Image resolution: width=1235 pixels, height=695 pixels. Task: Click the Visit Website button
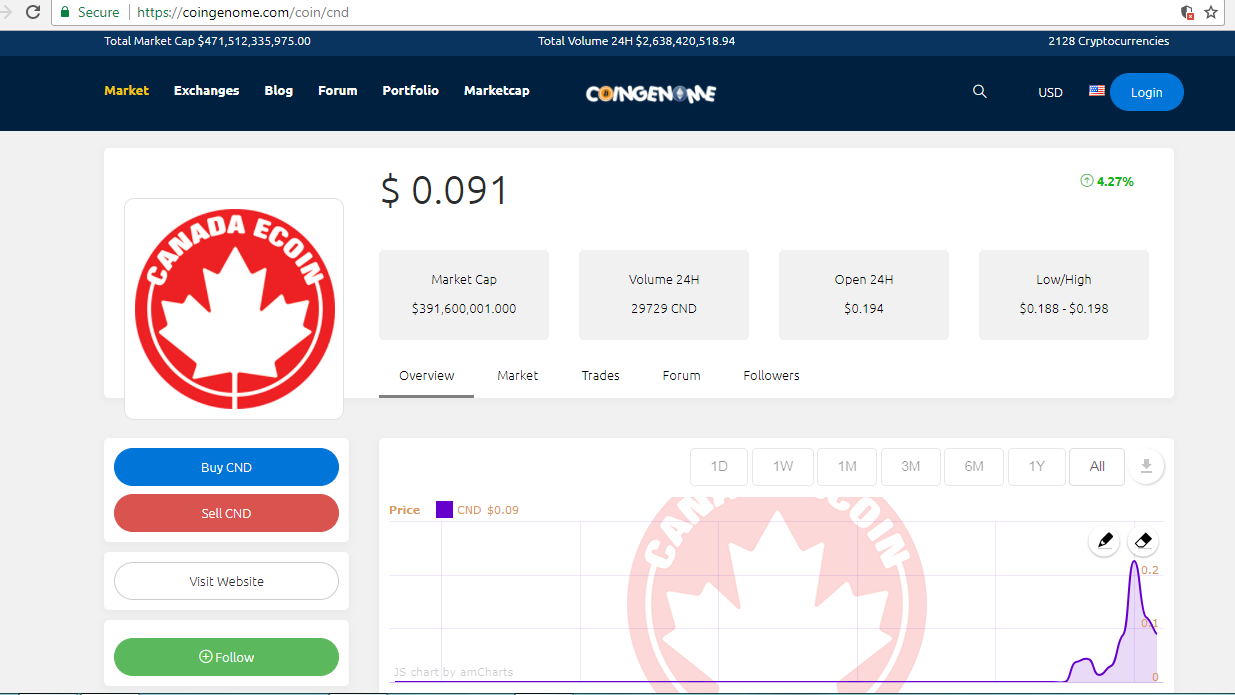coord(226,581)
